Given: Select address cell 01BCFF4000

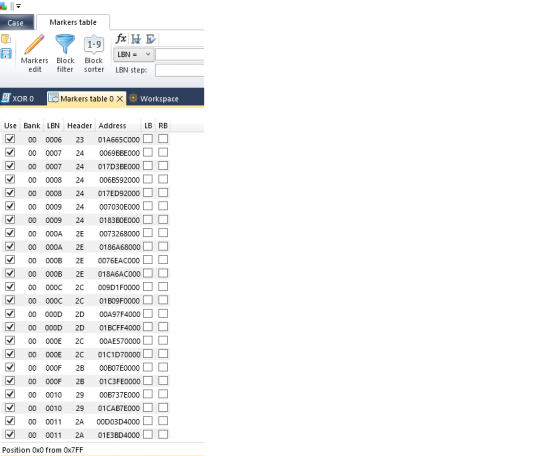Looking at the screenshot, I should (x=119, y=328).
